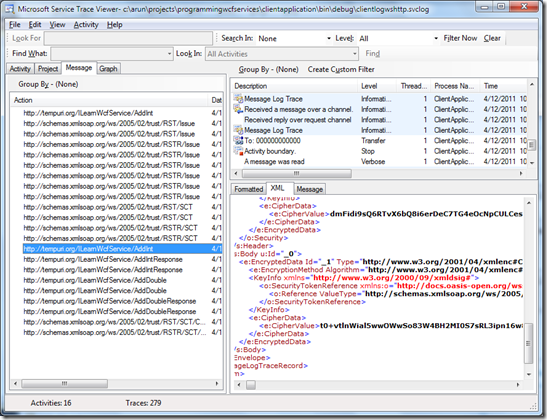Screen dimensions: 547x420
Task: Click the s:Body u:Id XML line
Action: 268,254
